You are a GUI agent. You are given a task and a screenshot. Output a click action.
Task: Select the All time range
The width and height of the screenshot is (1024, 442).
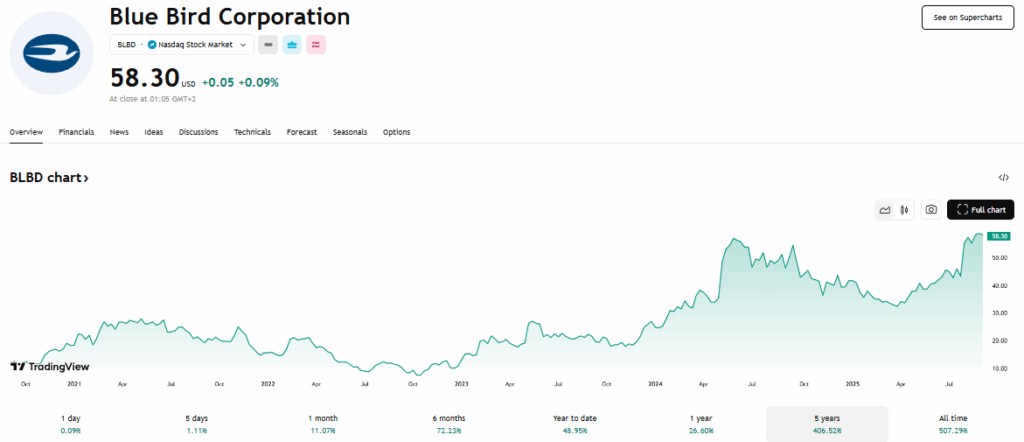click(x=953, y=424)
